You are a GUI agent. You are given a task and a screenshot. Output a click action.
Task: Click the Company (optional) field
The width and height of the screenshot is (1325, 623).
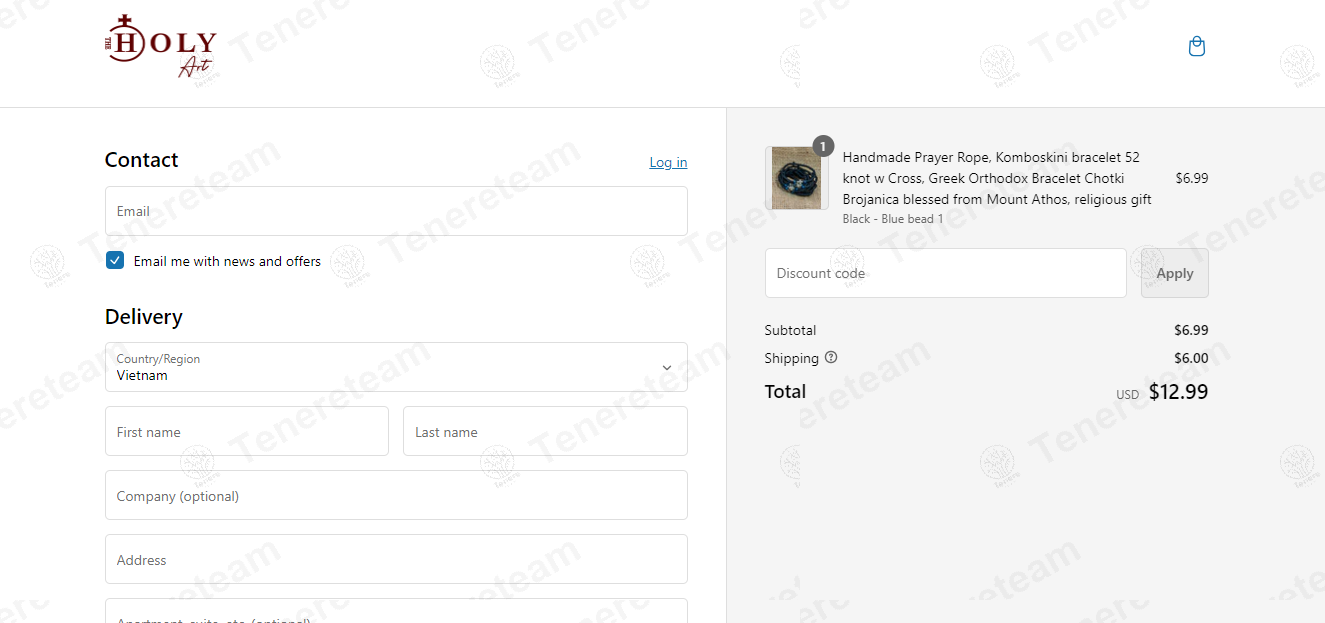[x=395, y=495]
